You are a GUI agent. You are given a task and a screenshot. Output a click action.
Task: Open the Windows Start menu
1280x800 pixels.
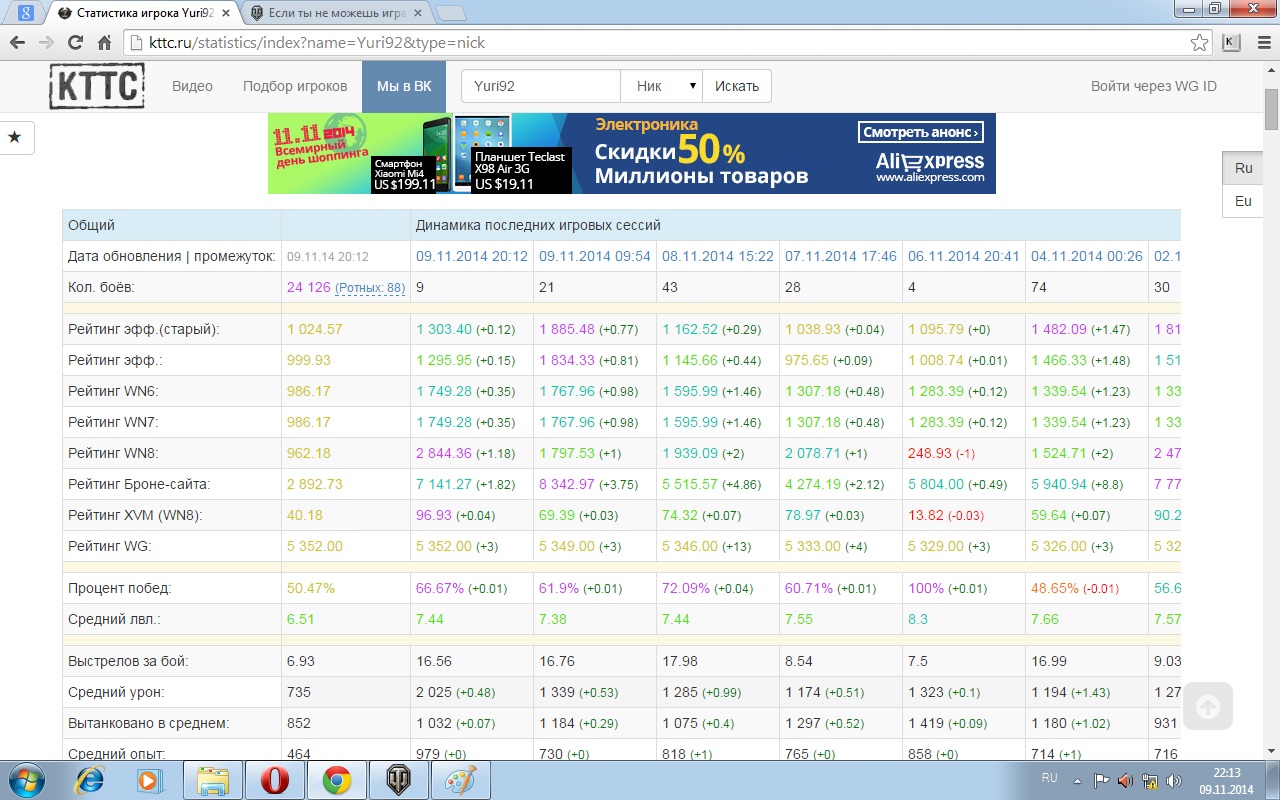click(25, 780)
